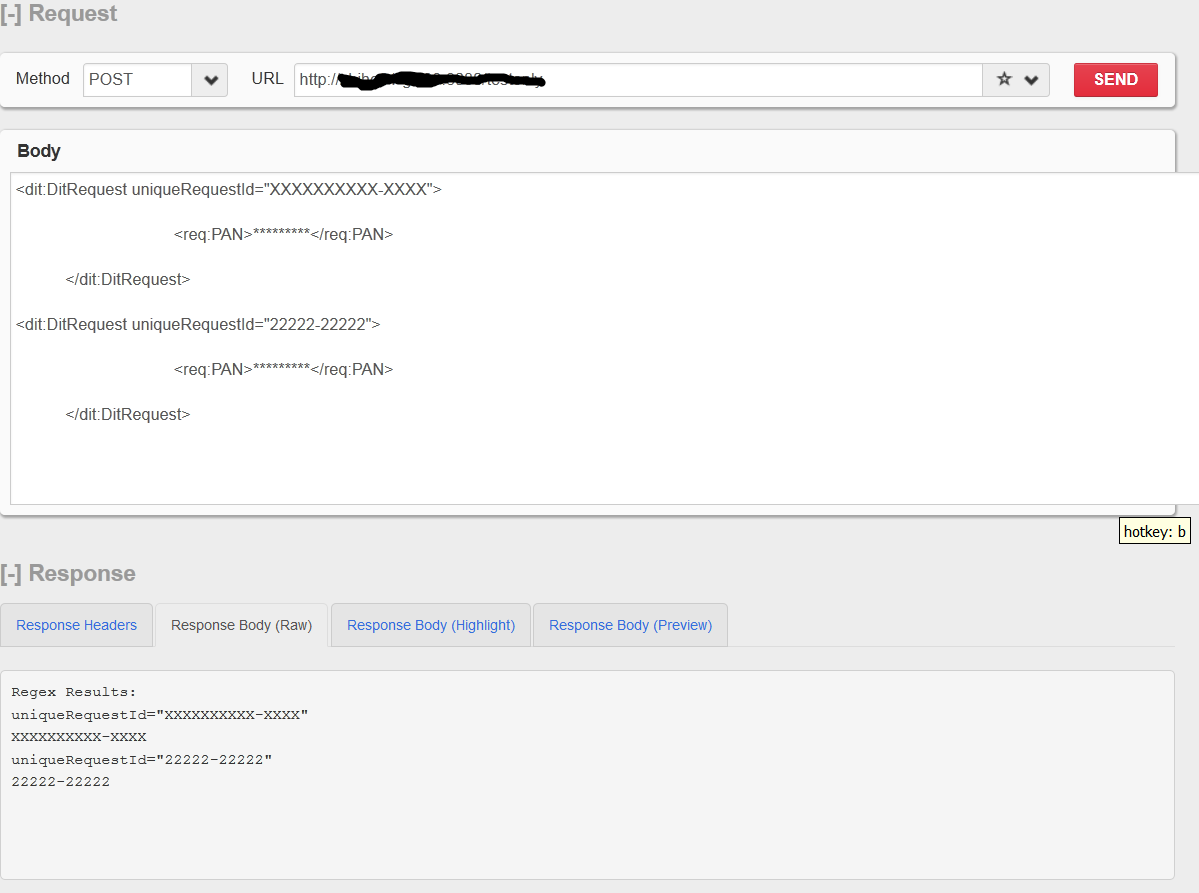
Task: Open the Response Body (Preview) tab
Action: click(629, 624)
